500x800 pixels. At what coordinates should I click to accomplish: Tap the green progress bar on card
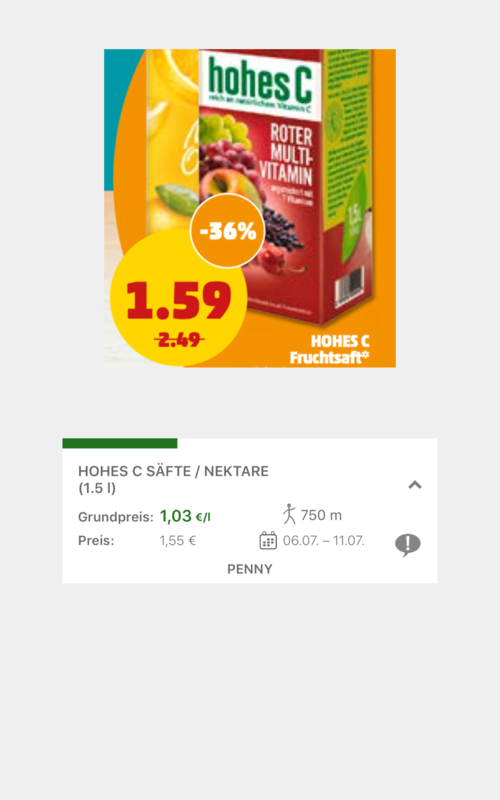click(120, 443)
